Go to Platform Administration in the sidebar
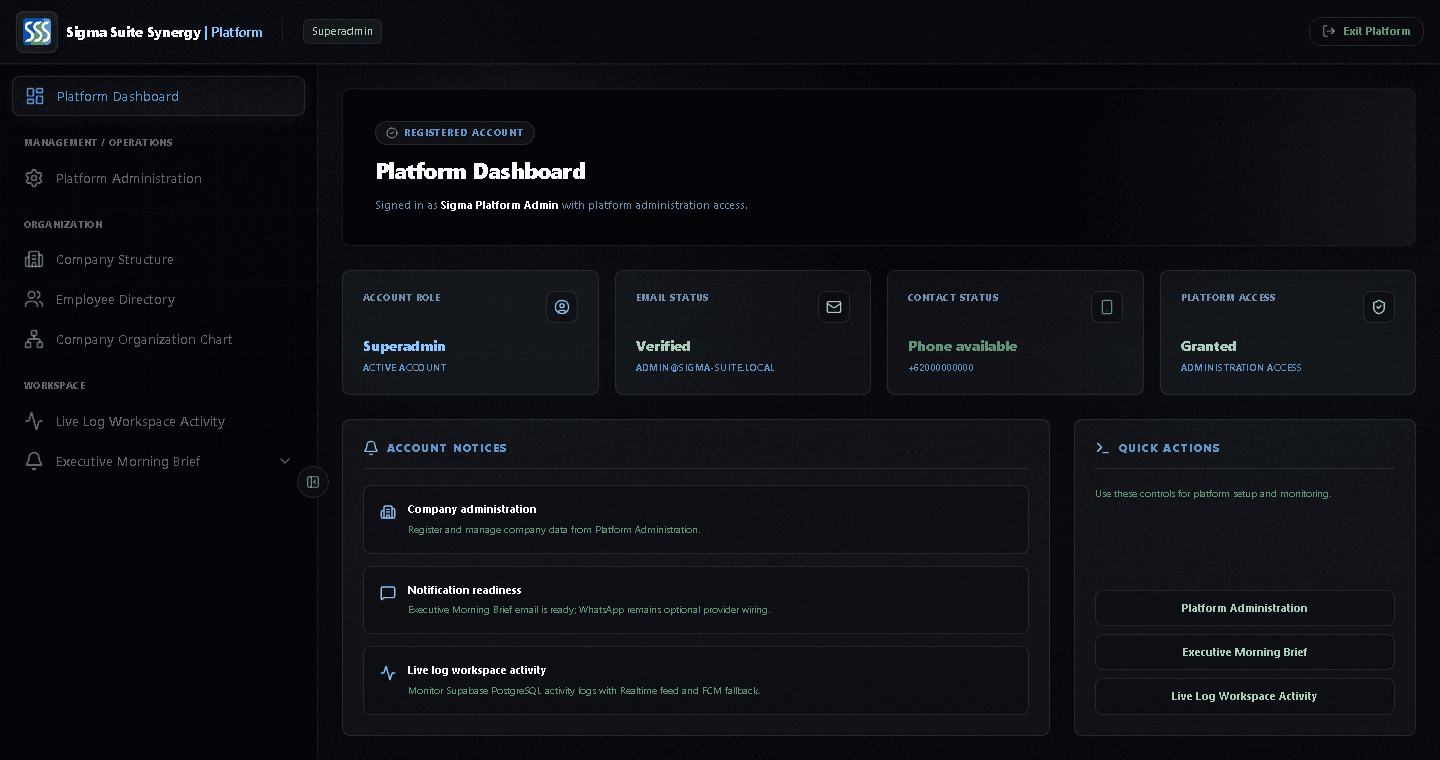This screenshot has height=760, width=1440. pos(158,178)
